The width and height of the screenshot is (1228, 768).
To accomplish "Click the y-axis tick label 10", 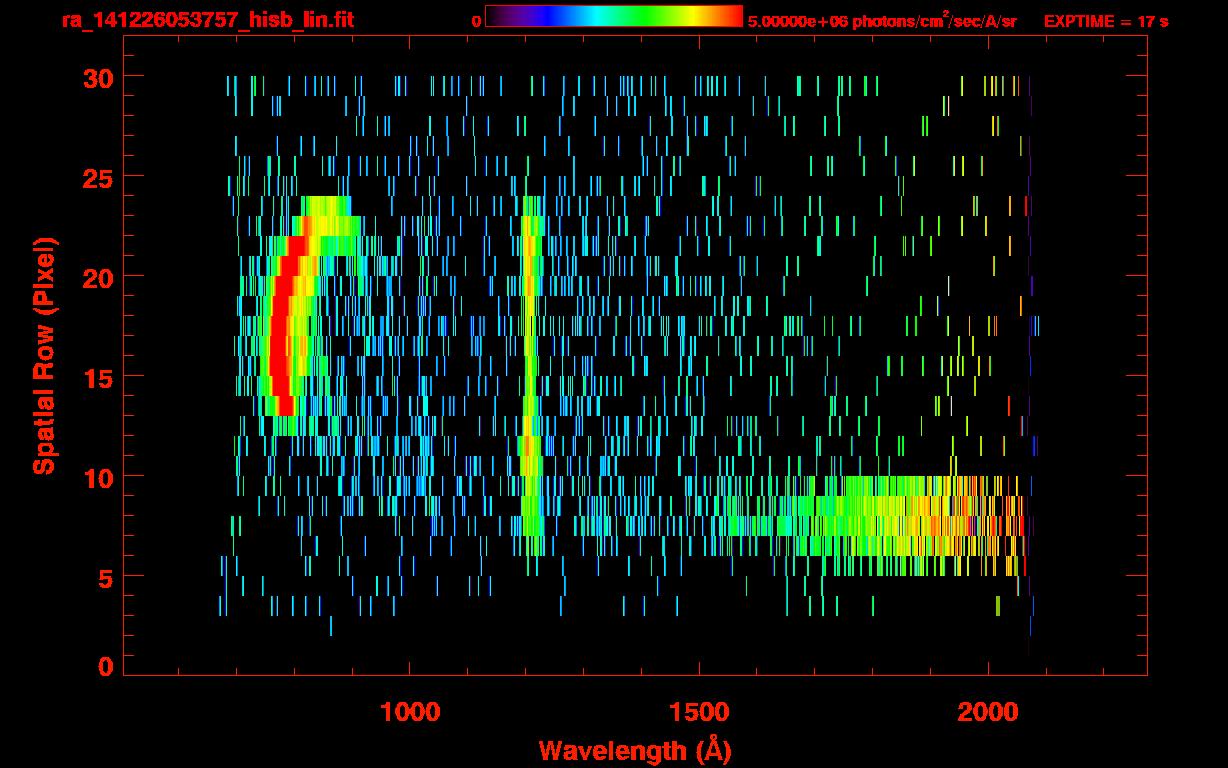I will click(x=99, y=477).
